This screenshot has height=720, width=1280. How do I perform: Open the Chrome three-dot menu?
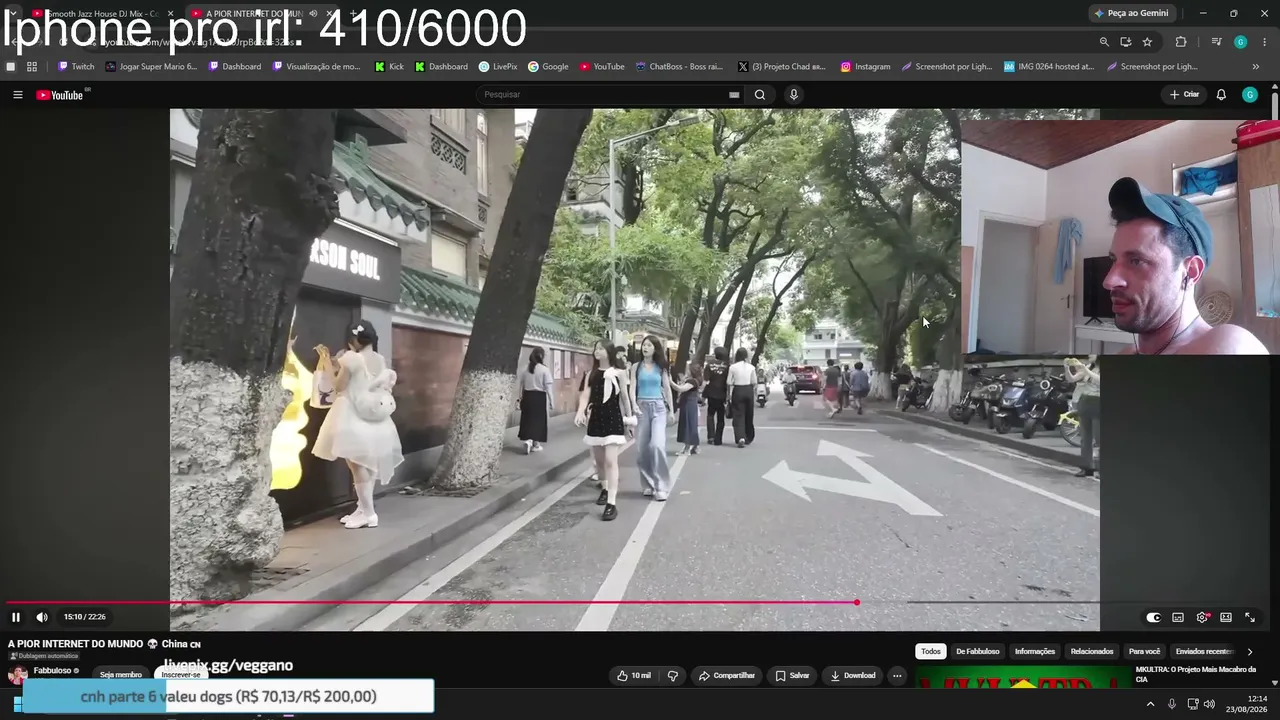1265,42
